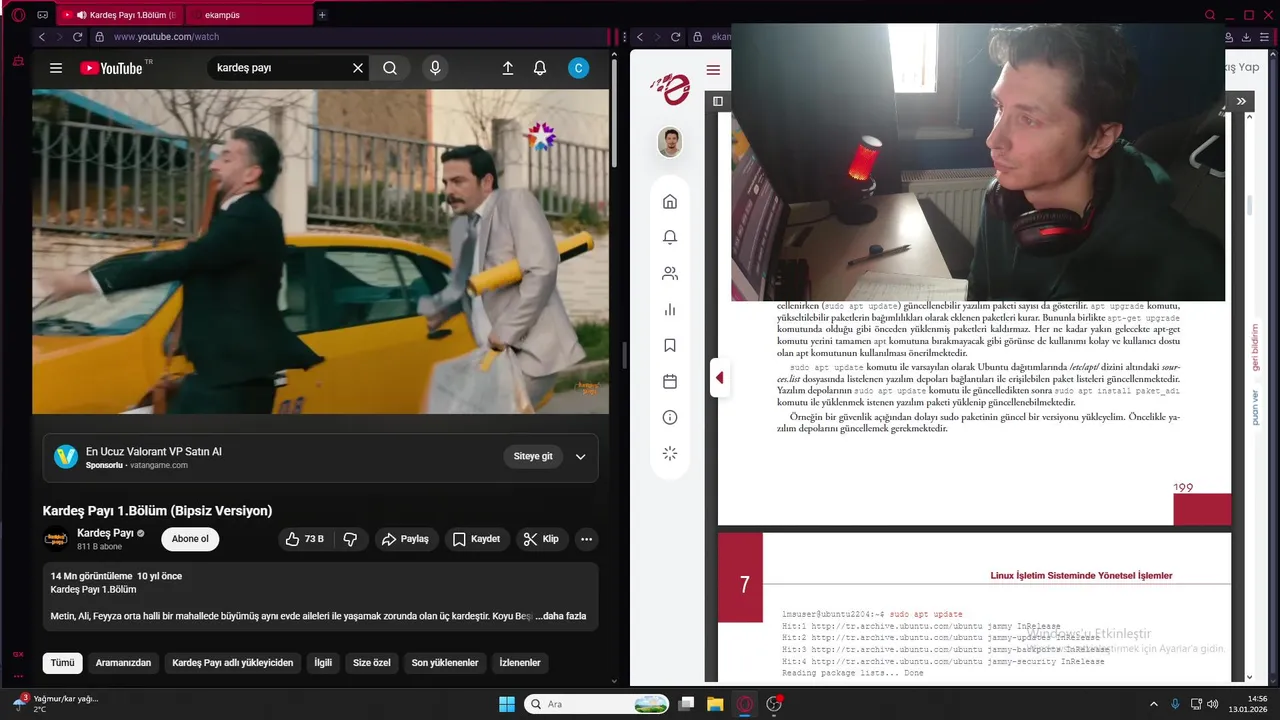Open ekampüs home icon in sidebar
1280x720 pixels.
670,202
